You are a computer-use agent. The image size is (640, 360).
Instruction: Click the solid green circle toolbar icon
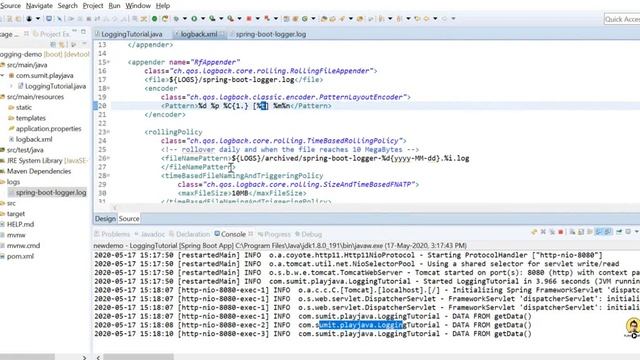tap(155, 19)
